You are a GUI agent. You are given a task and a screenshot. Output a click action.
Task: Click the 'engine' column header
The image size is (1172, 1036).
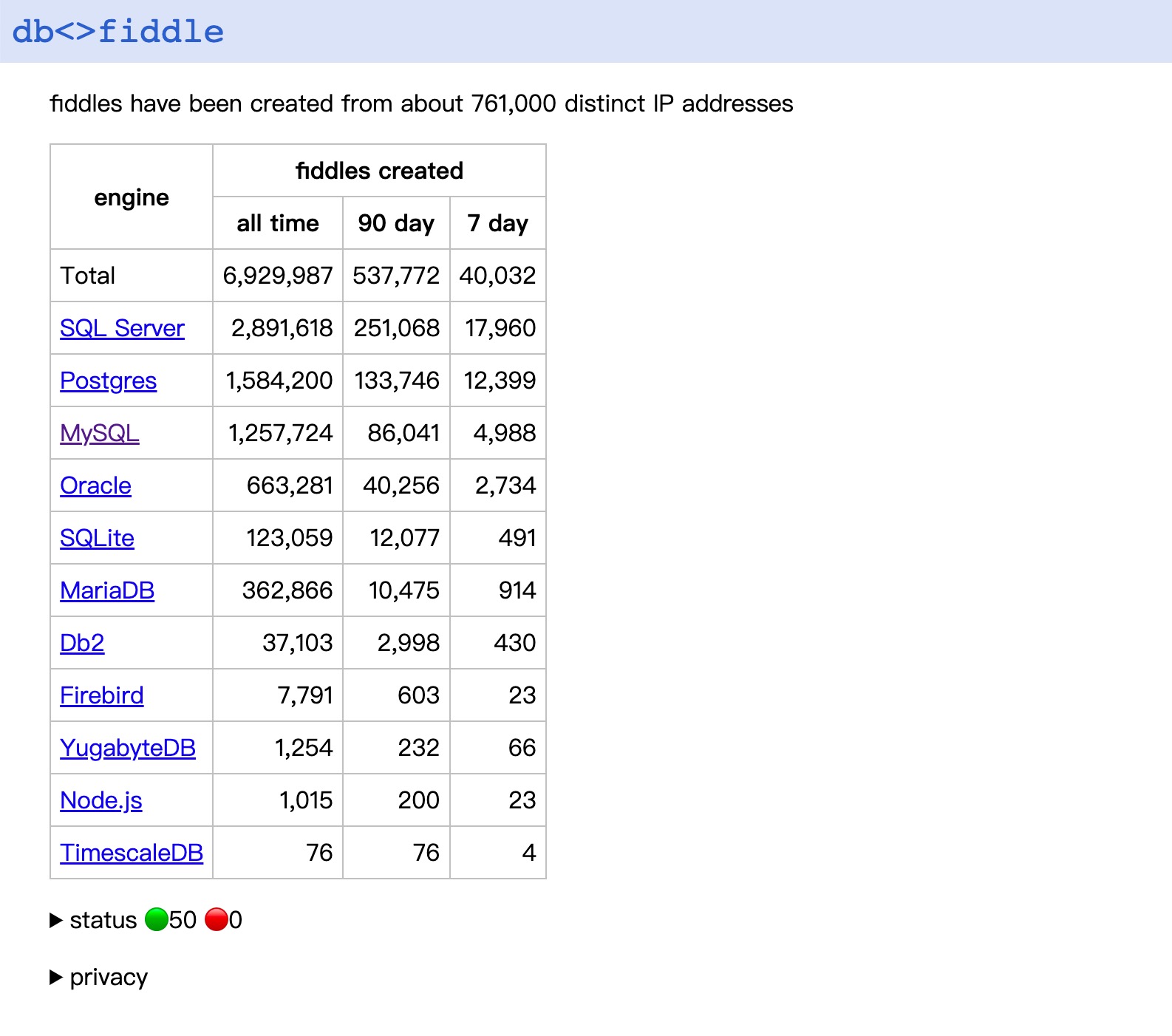[x=132, y=197]
